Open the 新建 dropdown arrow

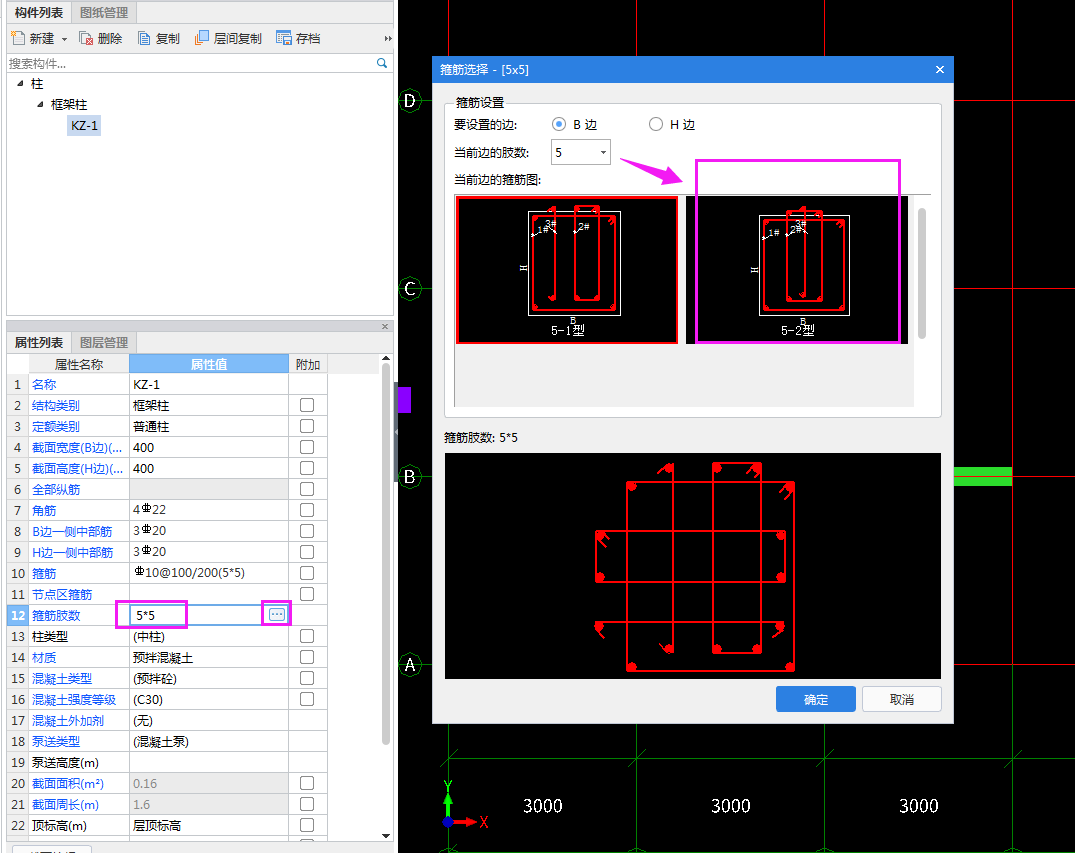coord(64,39)
